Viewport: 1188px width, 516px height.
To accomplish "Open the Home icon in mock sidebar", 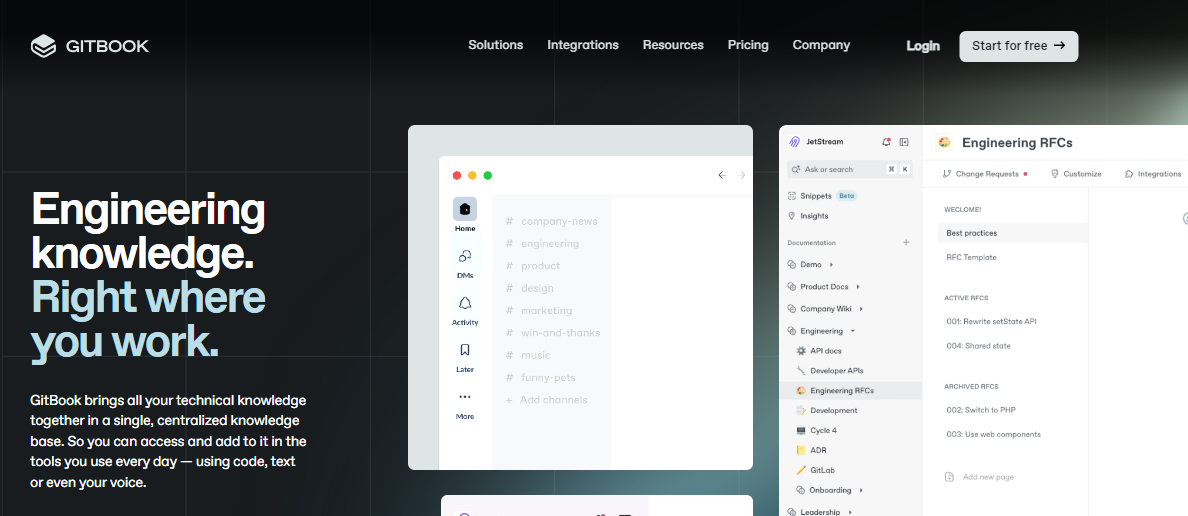I will pos(465,209).
